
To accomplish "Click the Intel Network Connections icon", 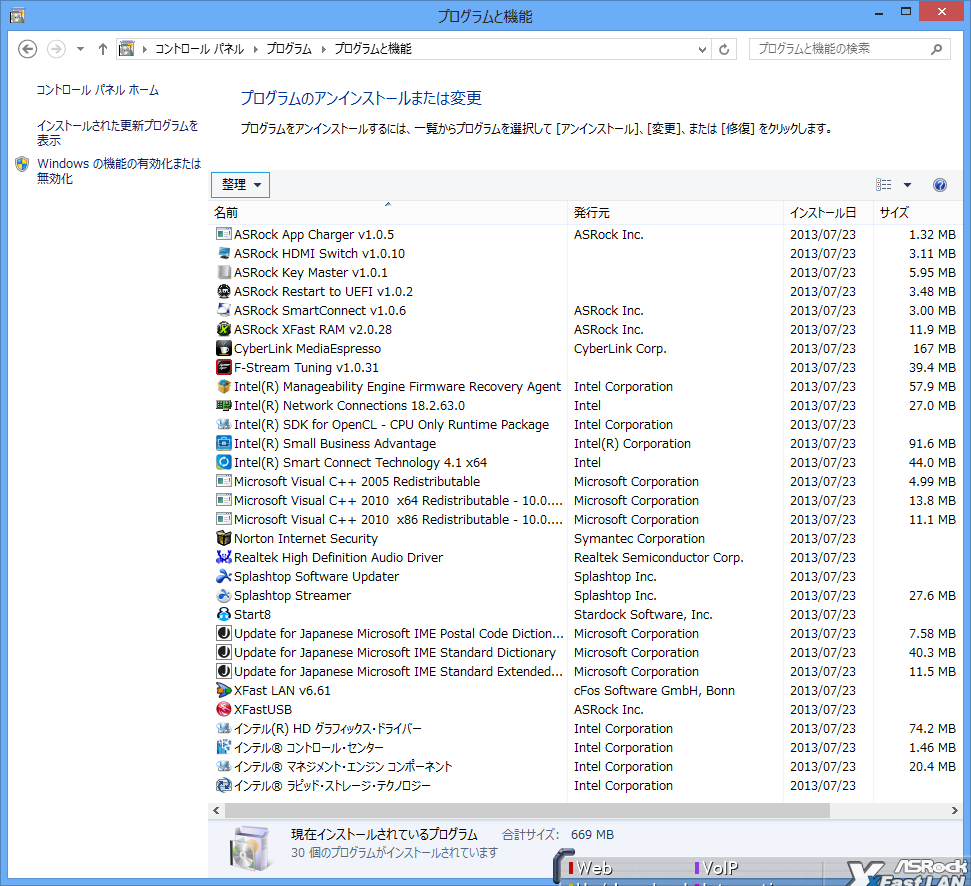I will click(224, 406).
